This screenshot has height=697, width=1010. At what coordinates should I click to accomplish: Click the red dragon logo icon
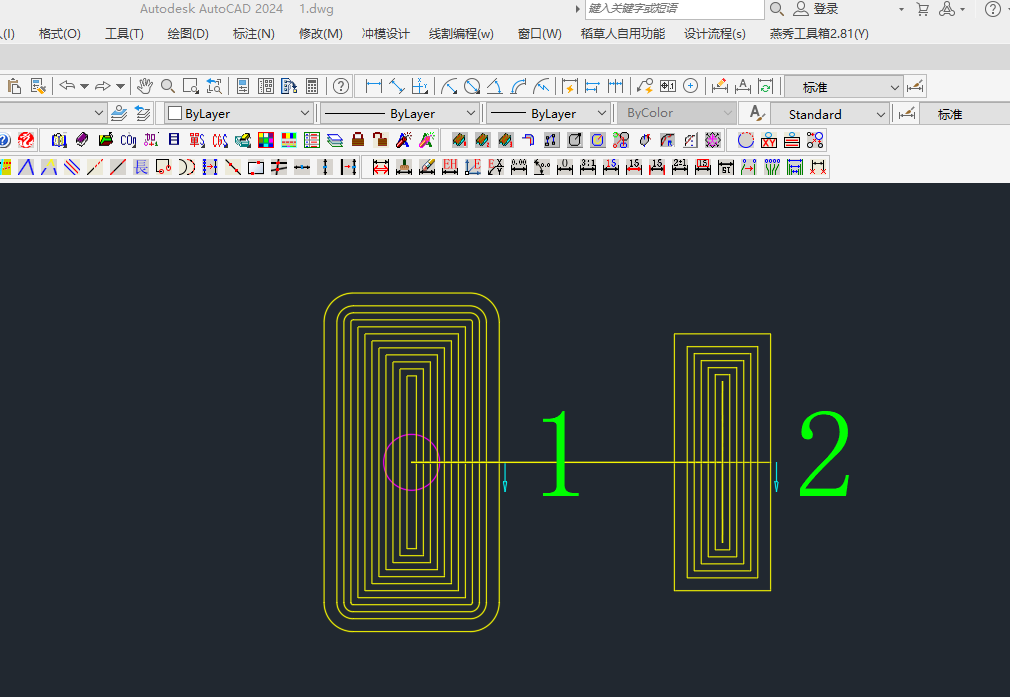26,140
